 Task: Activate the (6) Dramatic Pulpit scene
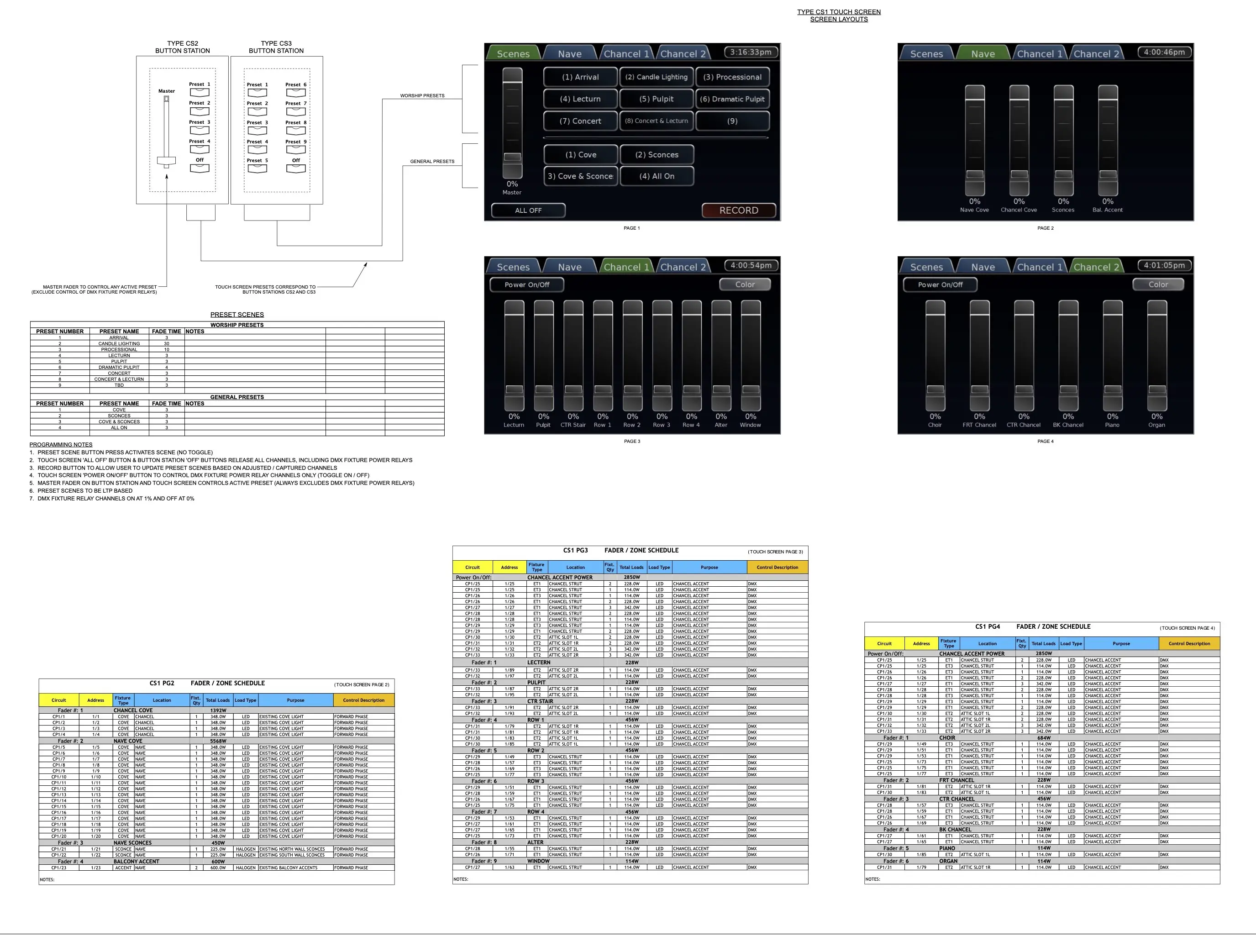[732, 99]
